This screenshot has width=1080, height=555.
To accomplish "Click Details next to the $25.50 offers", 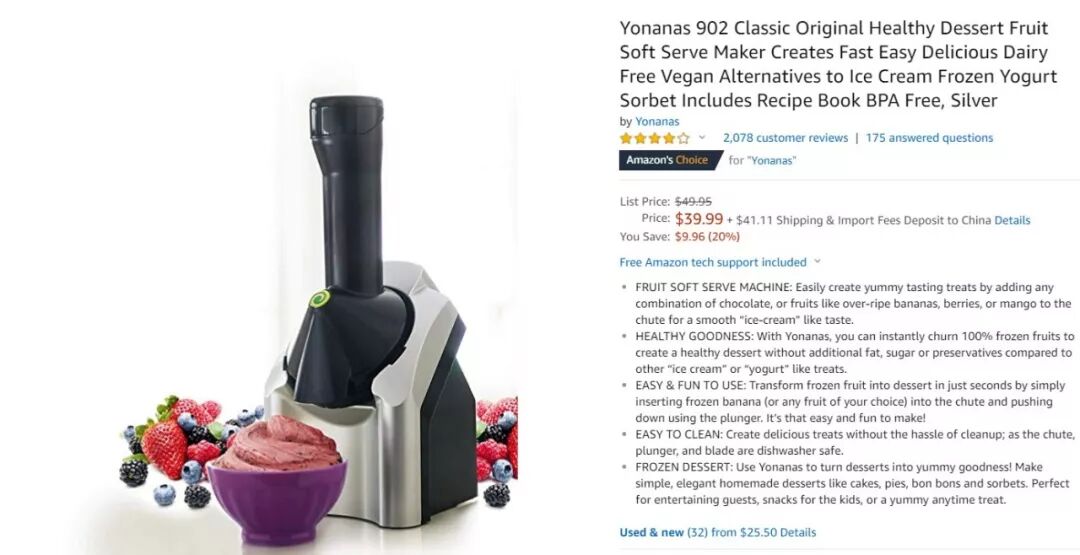I will 798,532.
